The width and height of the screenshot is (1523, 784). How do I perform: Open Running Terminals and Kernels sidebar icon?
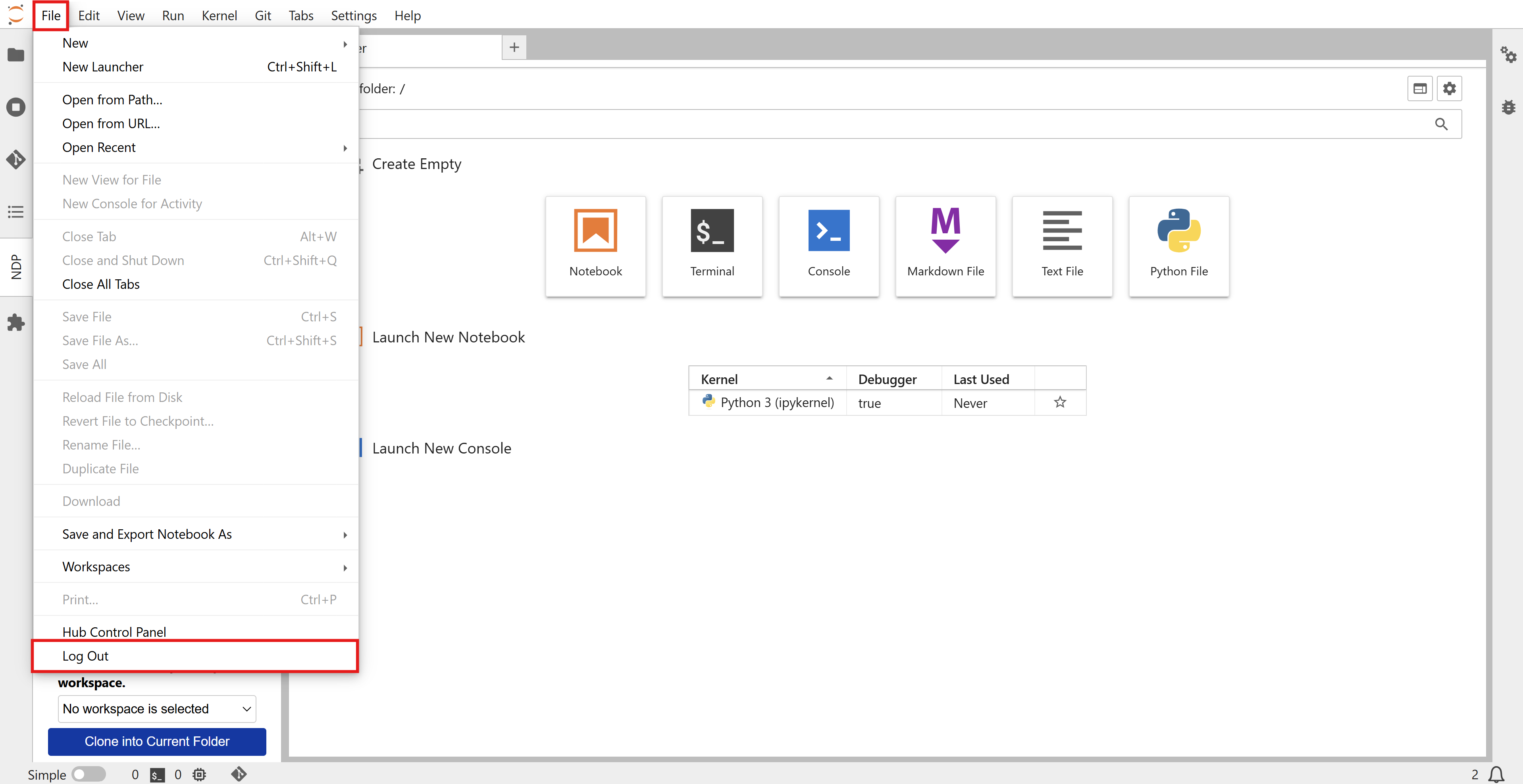click(16, 107)
